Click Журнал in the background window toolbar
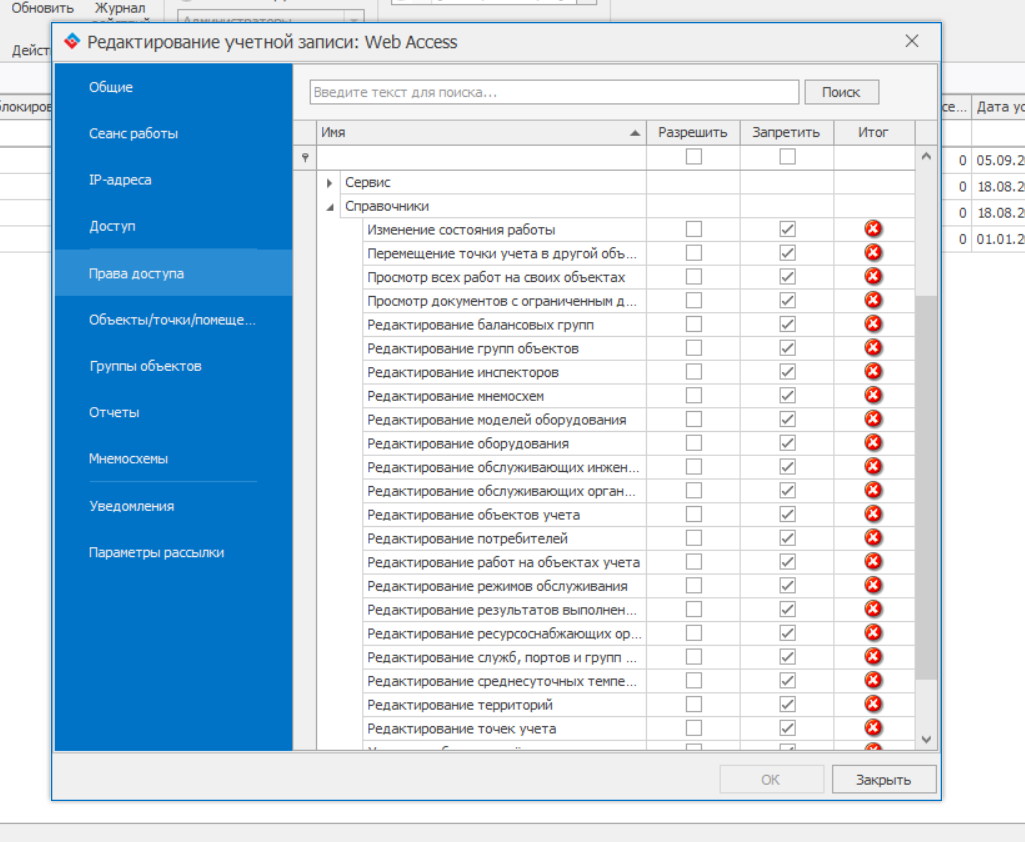The height and width of the screenshot is (842, 1025). click(x=120, y=8)
